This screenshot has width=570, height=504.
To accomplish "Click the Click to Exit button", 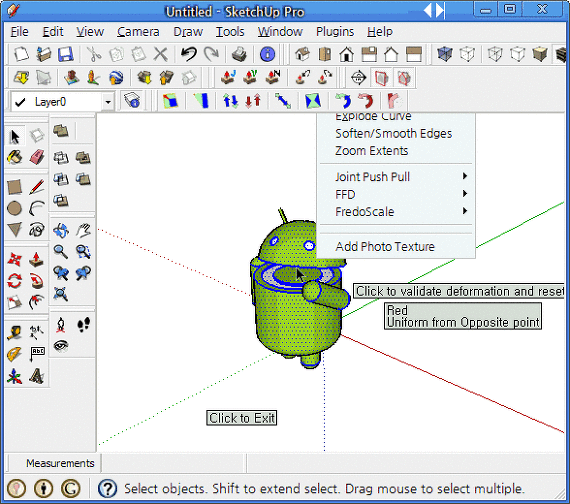I will tap(242, 418).
